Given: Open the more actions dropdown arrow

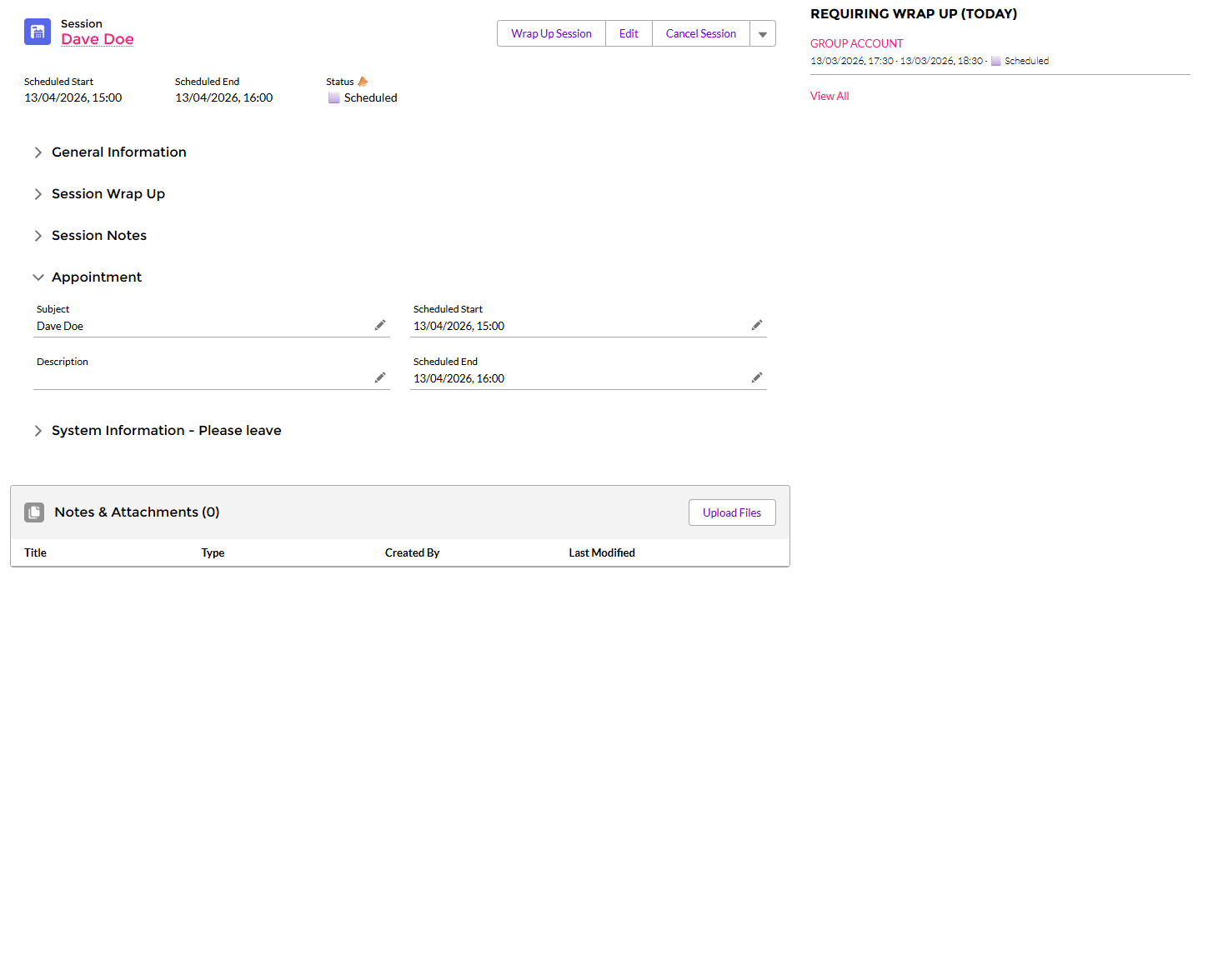Looking at the screenshot, I should coord(763,34).
